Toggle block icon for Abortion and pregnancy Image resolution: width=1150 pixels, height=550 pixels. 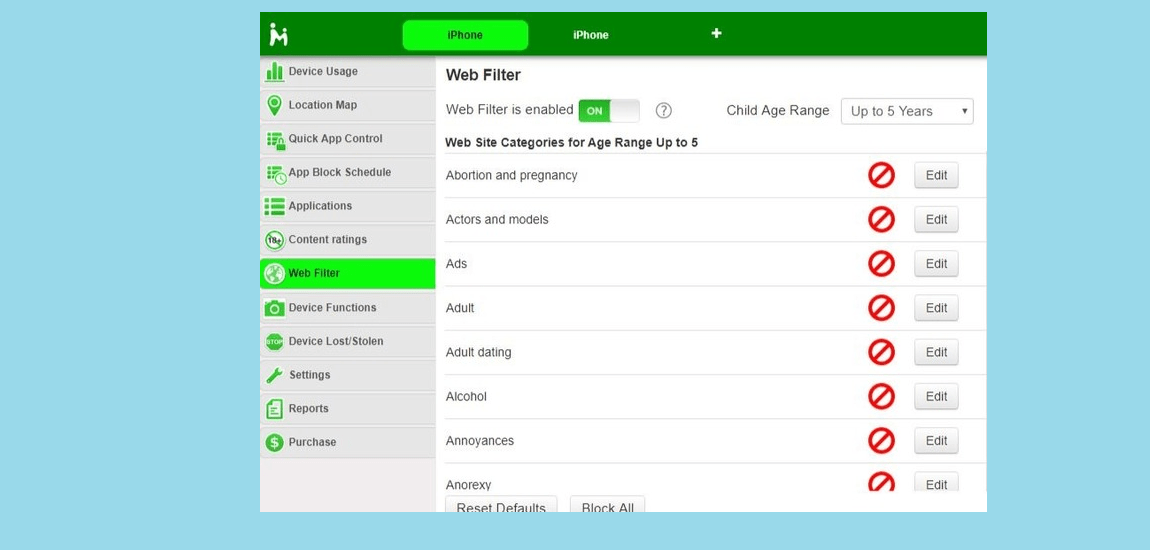882,175
